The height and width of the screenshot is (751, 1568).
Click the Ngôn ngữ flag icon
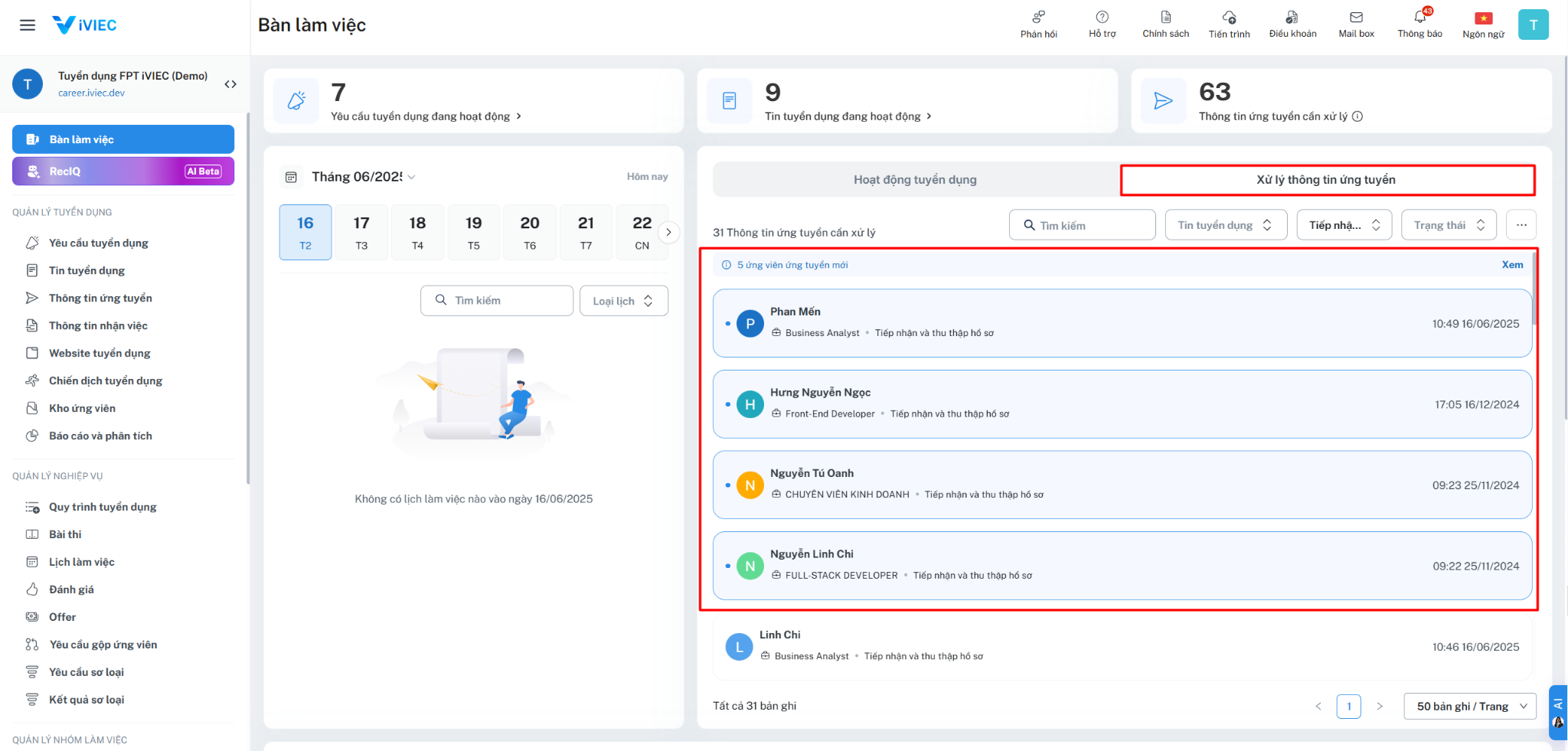tap(1483, 18)
